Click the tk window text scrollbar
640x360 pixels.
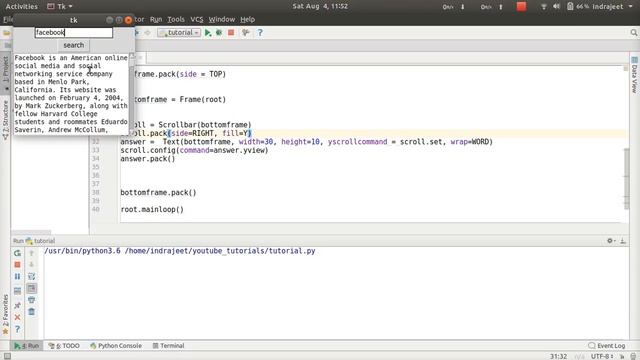pos(132,94)
